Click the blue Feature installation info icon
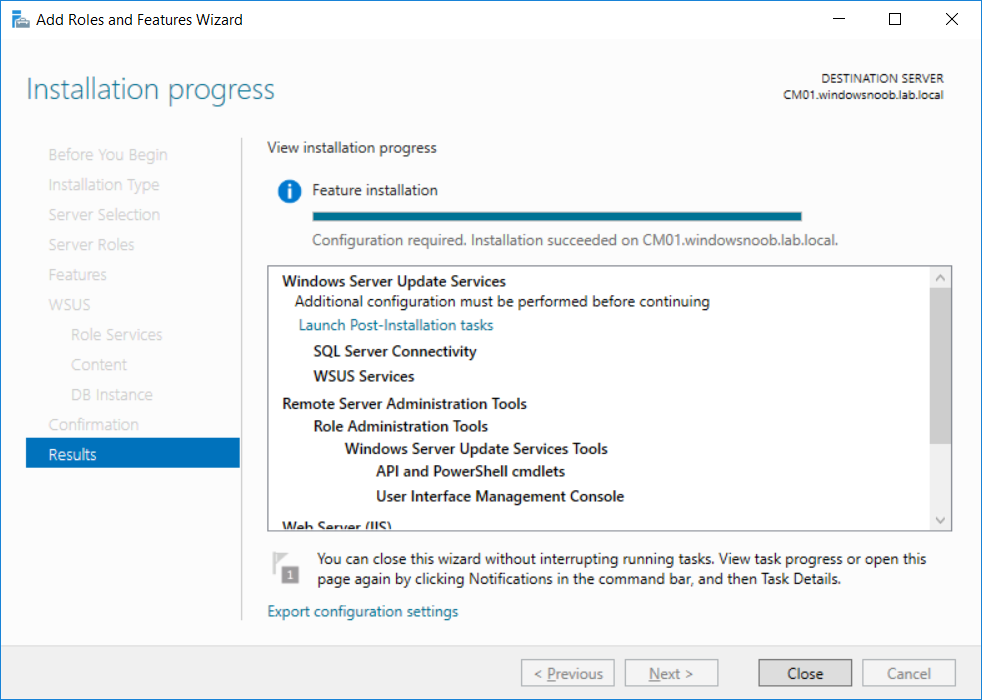This screenshot has width=982, height=700. (289, 190)
